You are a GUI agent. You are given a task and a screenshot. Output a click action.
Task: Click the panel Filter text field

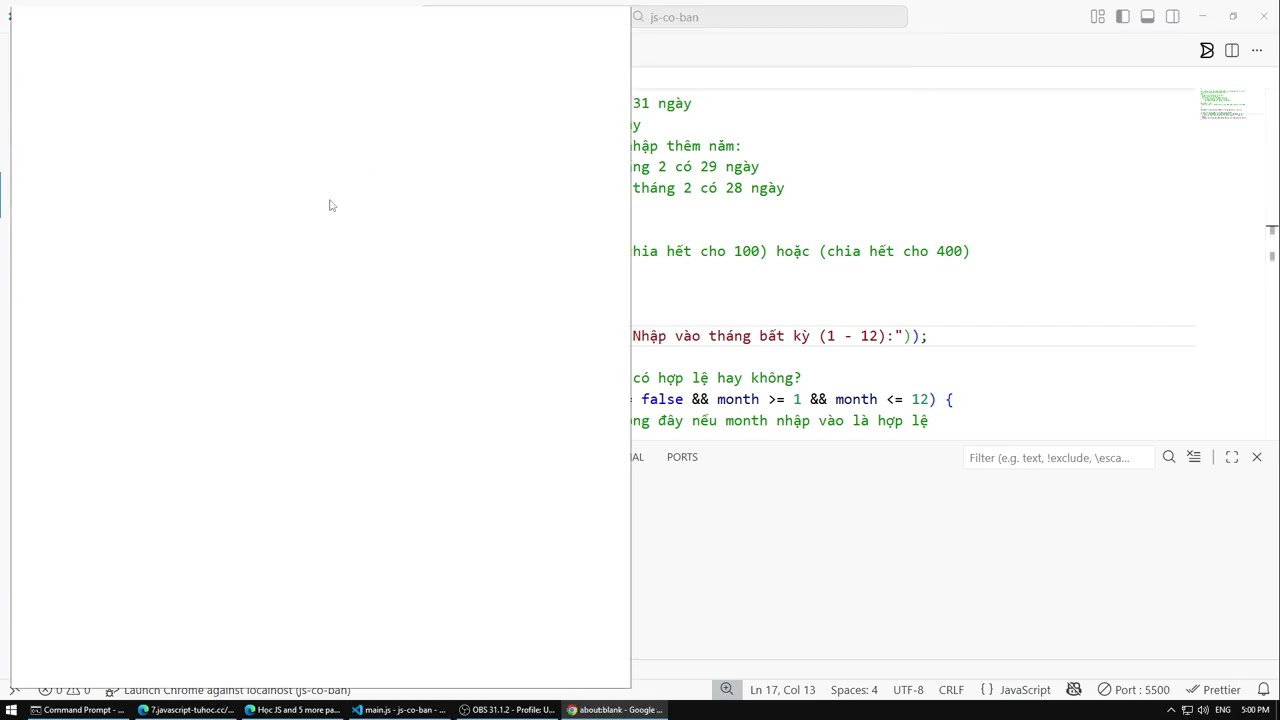pos(1057,458)
